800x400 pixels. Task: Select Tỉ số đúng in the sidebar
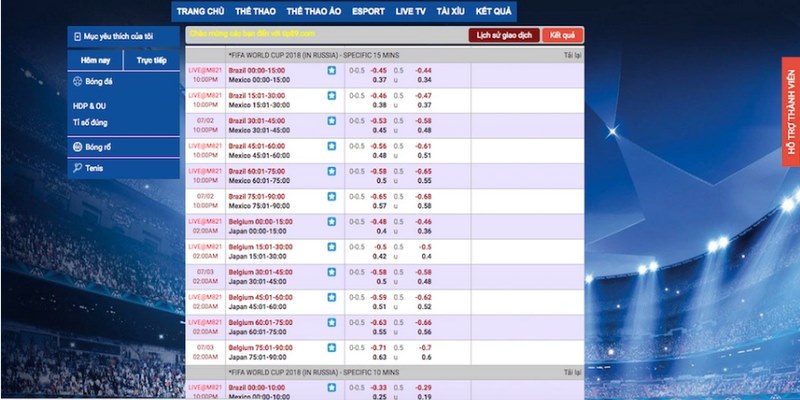pyautogui.click(x=90, y=122)
